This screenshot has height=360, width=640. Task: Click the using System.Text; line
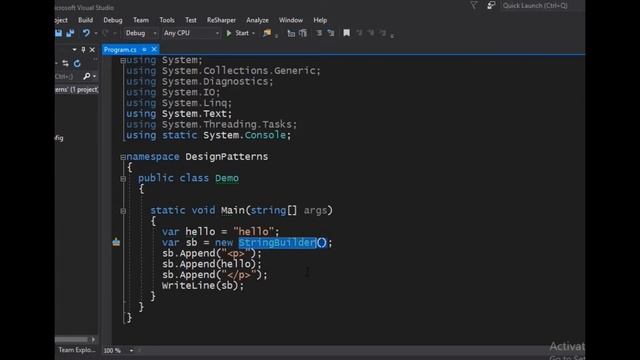pos(179,114)
